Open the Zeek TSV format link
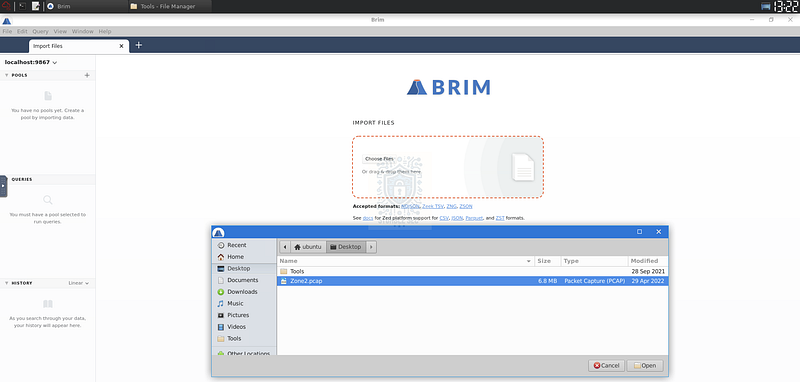This screenshot has height=382, width=800. pyautogui.click(x=433, y=207)
